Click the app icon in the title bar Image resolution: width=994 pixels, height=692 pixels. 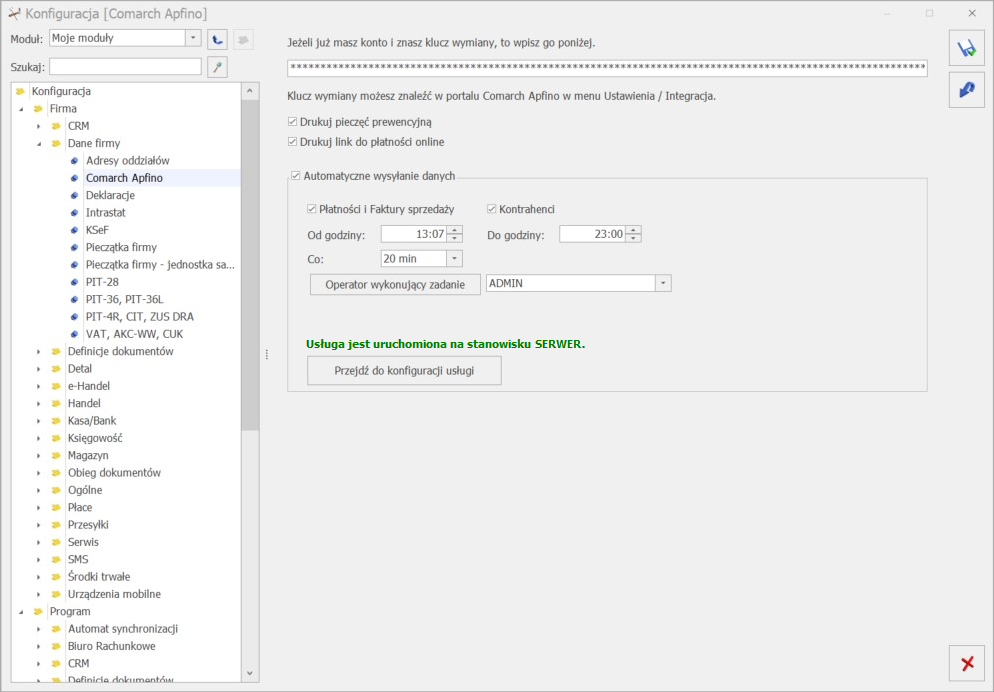click(x=13, y=13)
